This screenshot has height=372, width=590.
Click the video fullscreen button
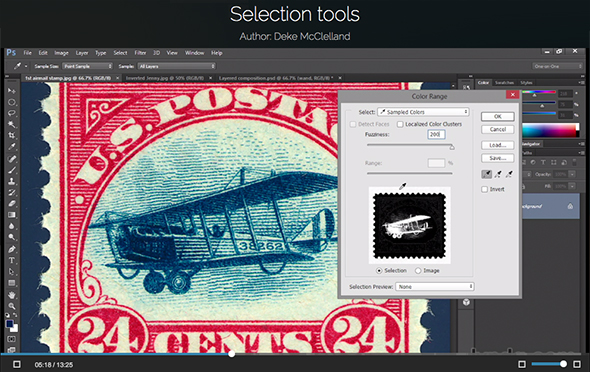point(577,364)
